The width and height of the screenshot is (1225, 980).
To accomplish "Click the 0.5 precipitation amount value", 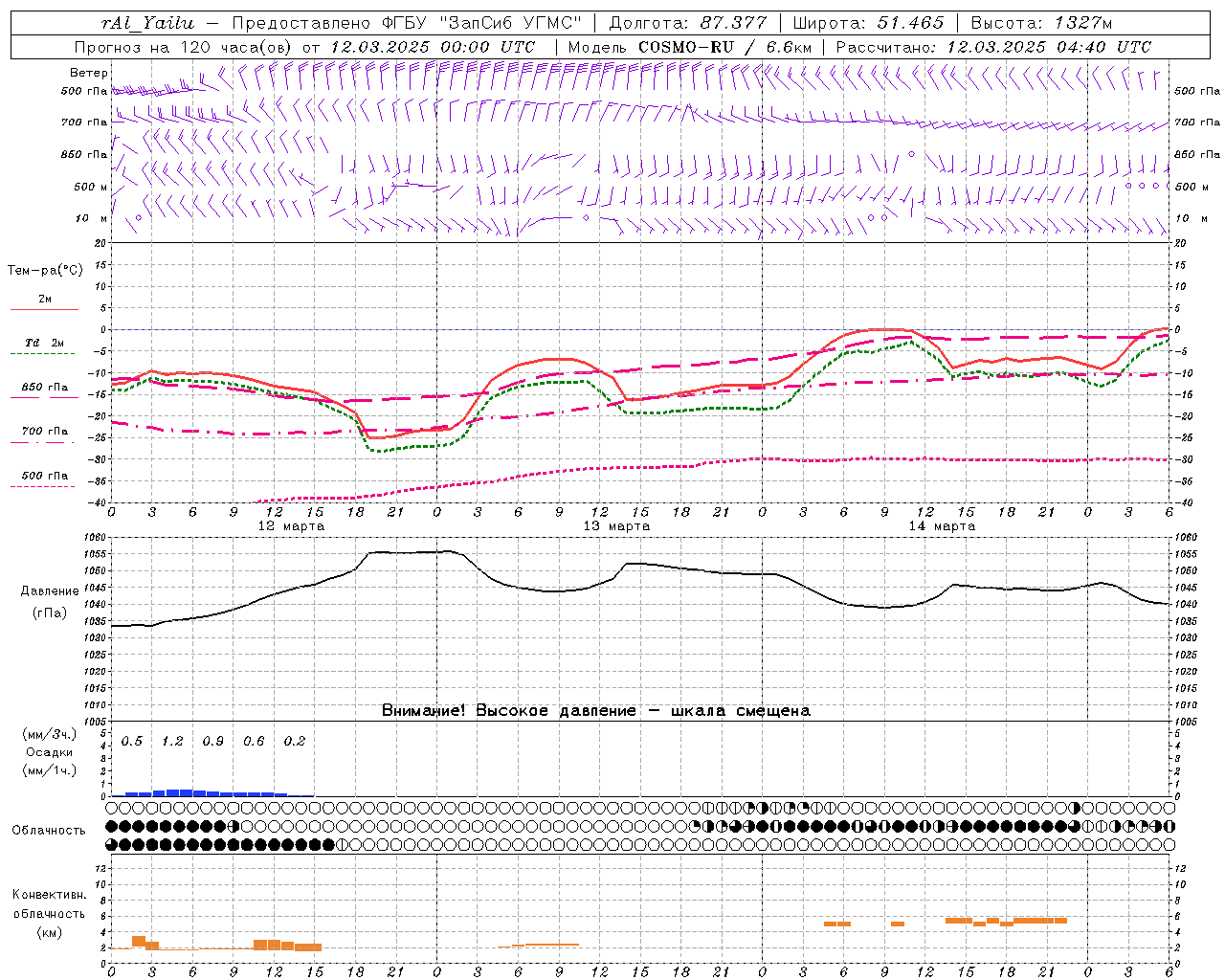I will [132, 742].
